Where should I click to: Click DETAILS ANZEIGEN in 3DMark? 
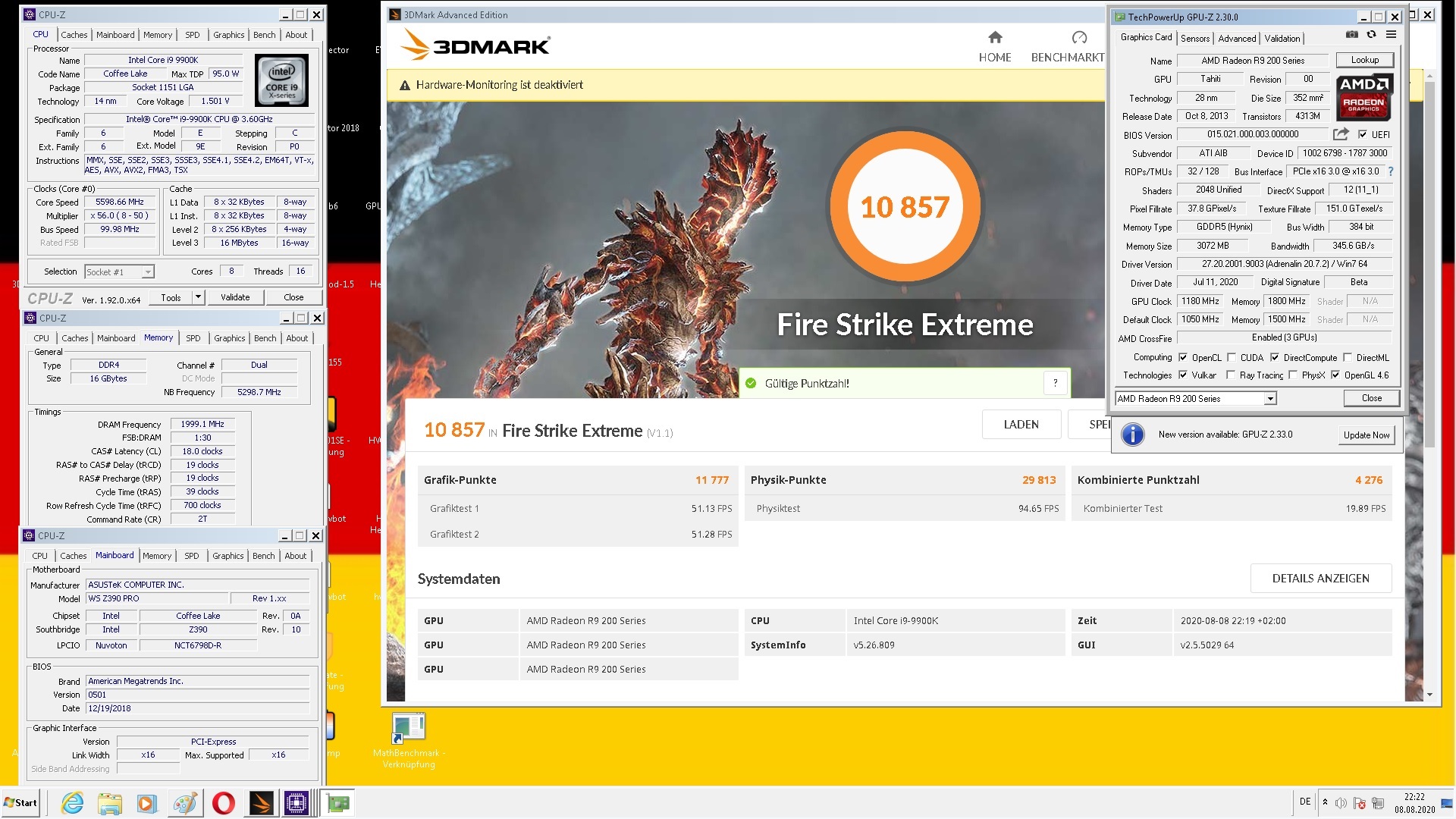[x=1320, y=579]
